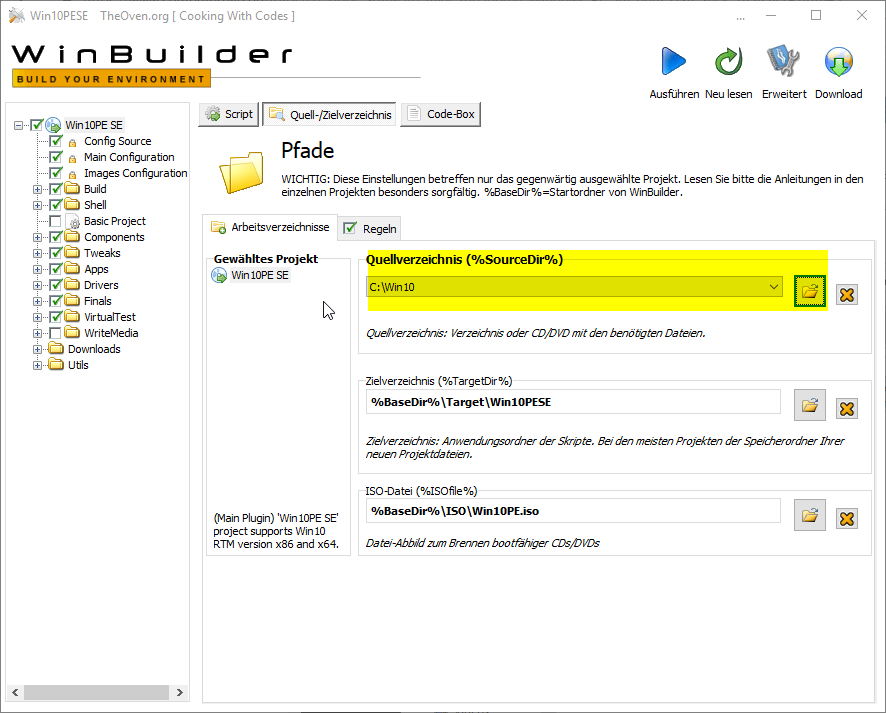Select the WriteMedia tree item
886x713 pixels.
pos(111,333)
